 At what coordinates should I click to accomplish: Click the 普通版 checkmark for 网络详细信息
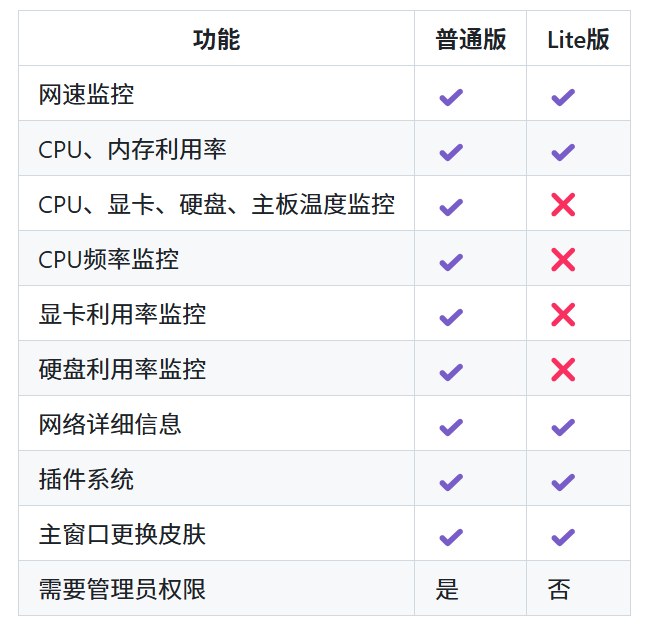(450, 426)
